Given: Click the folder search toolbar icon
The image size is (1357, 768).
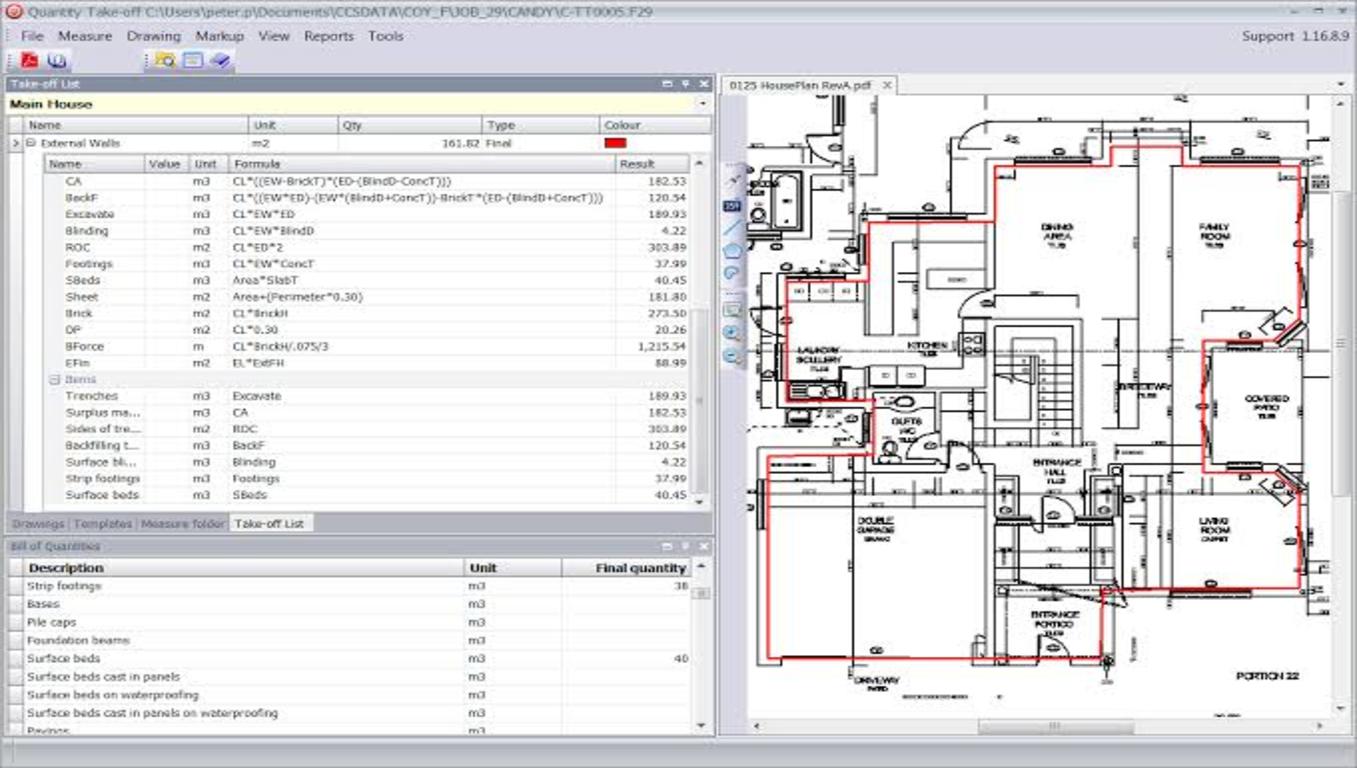Looking at the screenshot, I should (163, 61).
